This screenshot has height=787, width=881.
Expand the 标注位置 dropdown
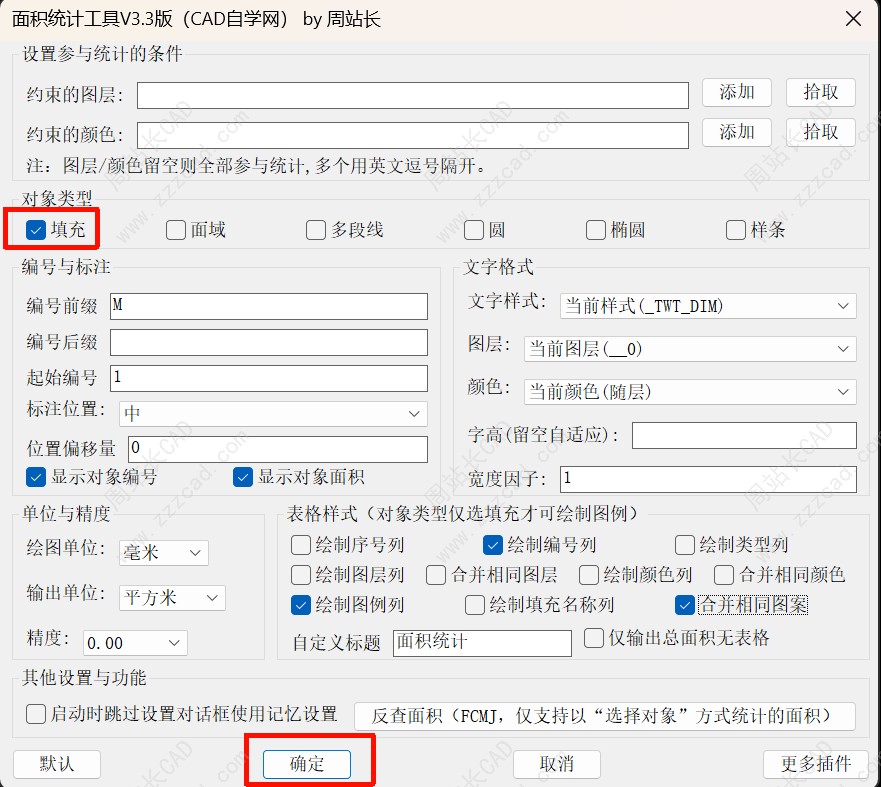tap(273, 413)
